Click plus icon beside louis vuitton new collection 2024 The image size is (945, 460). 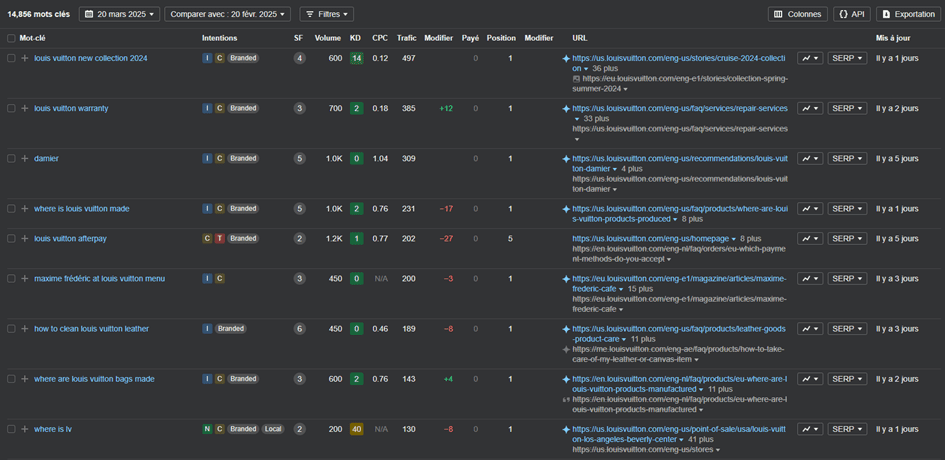click(25, 58)
